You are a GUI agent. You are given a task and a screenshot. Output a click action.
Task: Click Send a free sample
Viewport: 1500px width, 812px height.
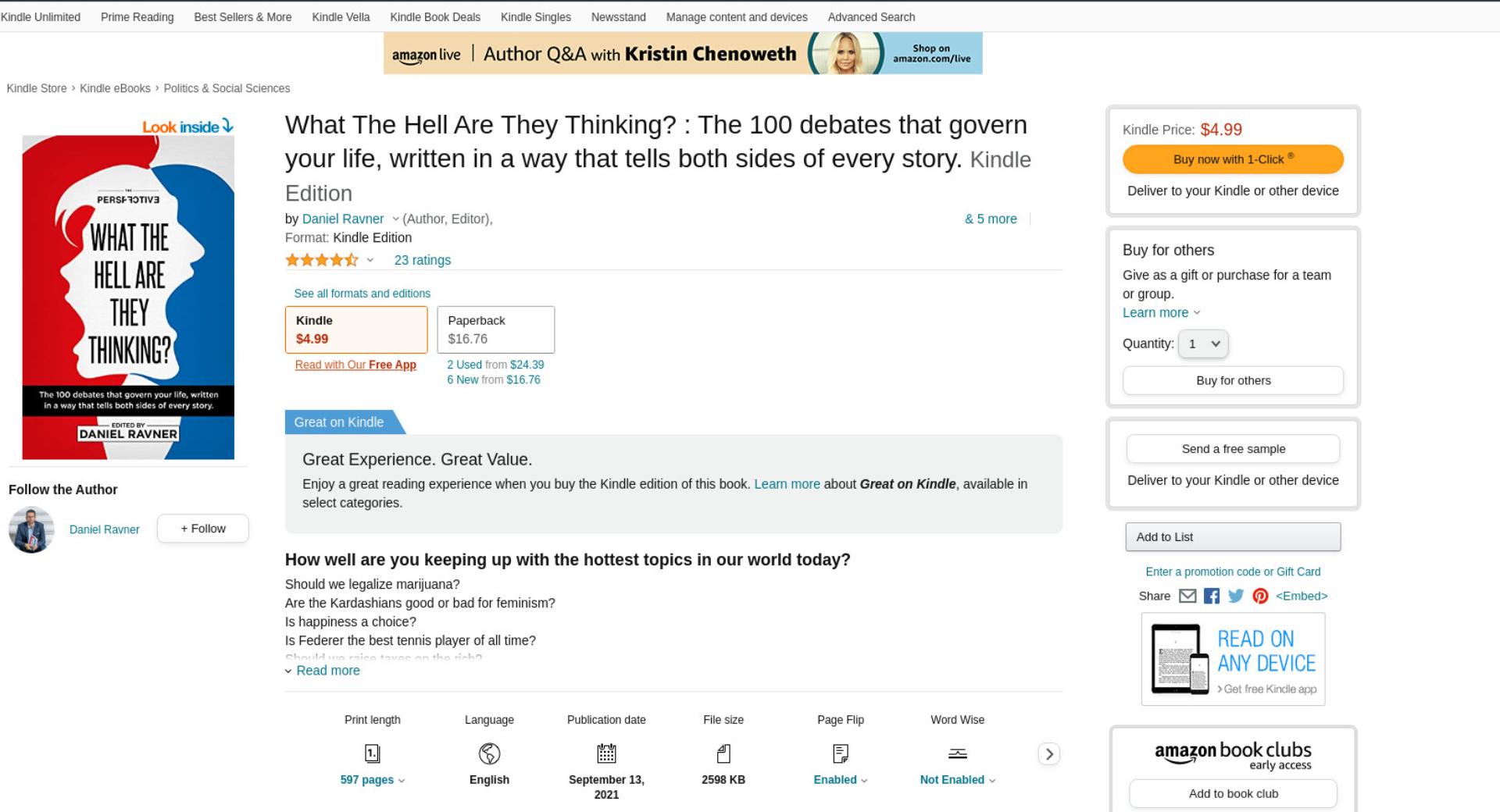pos(1233,449)
